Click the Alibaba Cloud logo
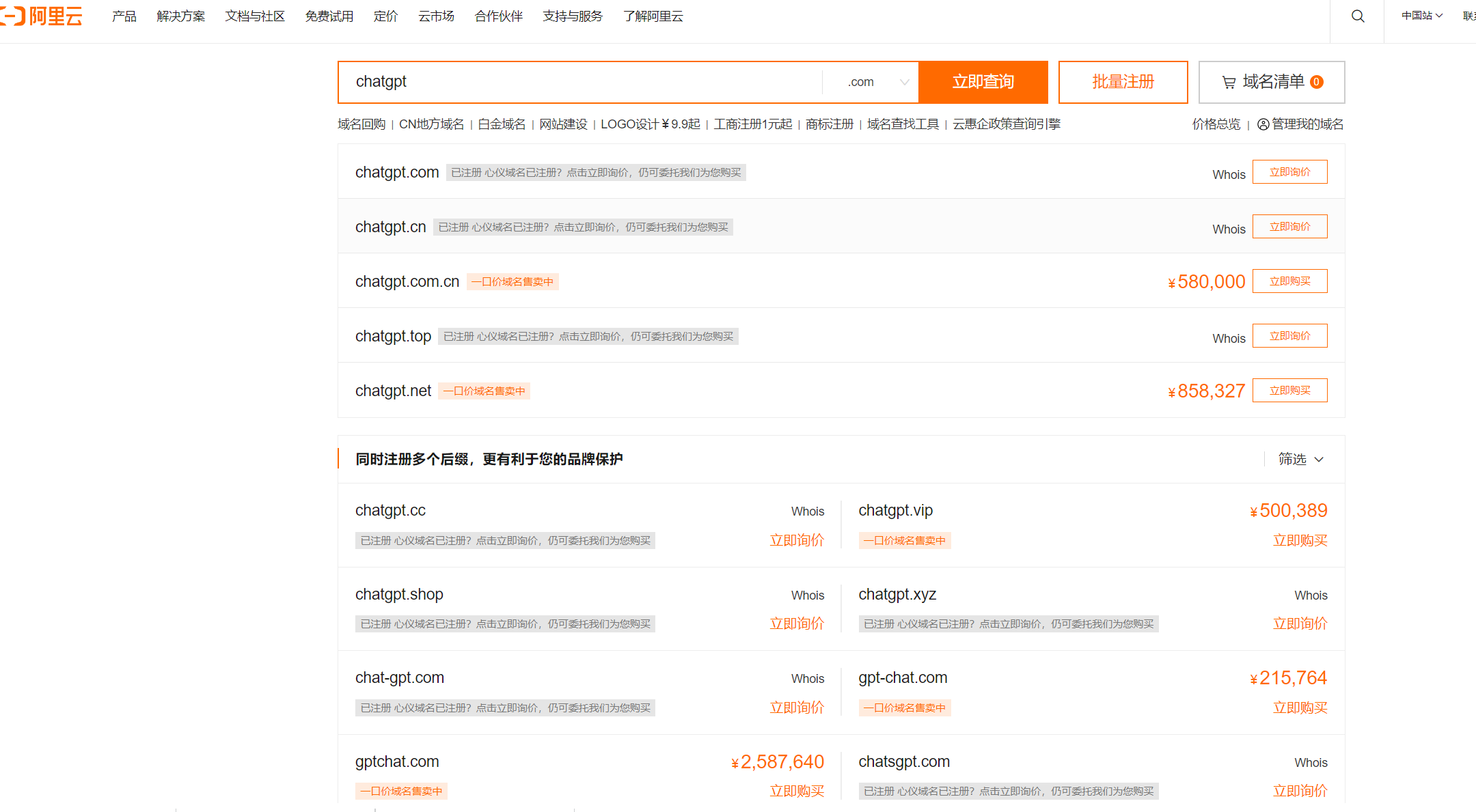This screenshot has width=1476, height=812. pyautogui.click(x=42, y=16)
